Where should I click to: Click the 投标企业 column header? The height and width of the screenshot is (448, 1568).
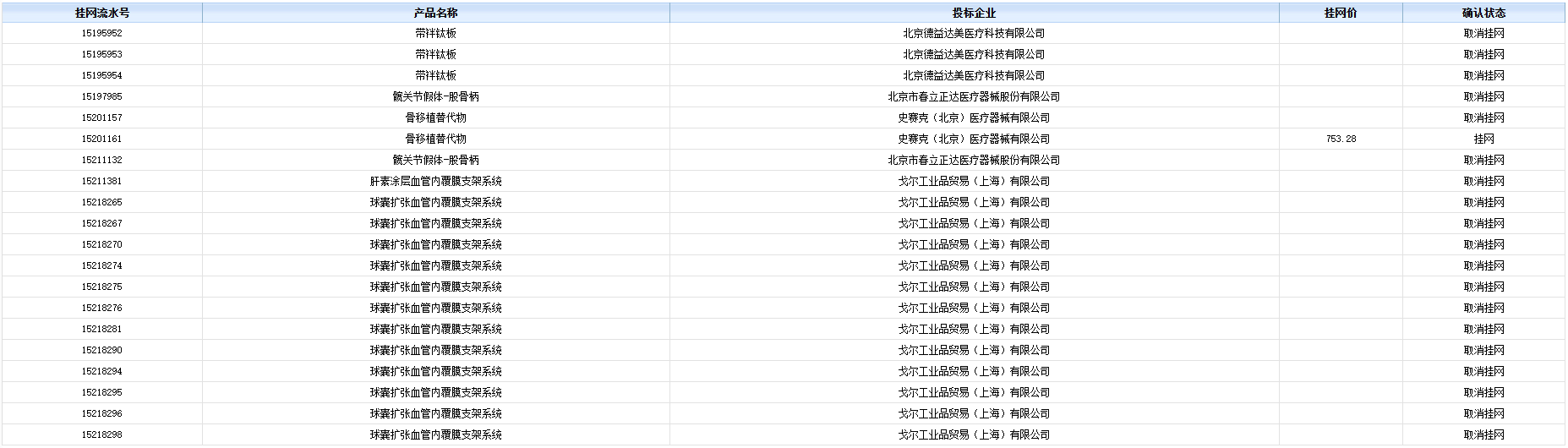tap(974, 13)
